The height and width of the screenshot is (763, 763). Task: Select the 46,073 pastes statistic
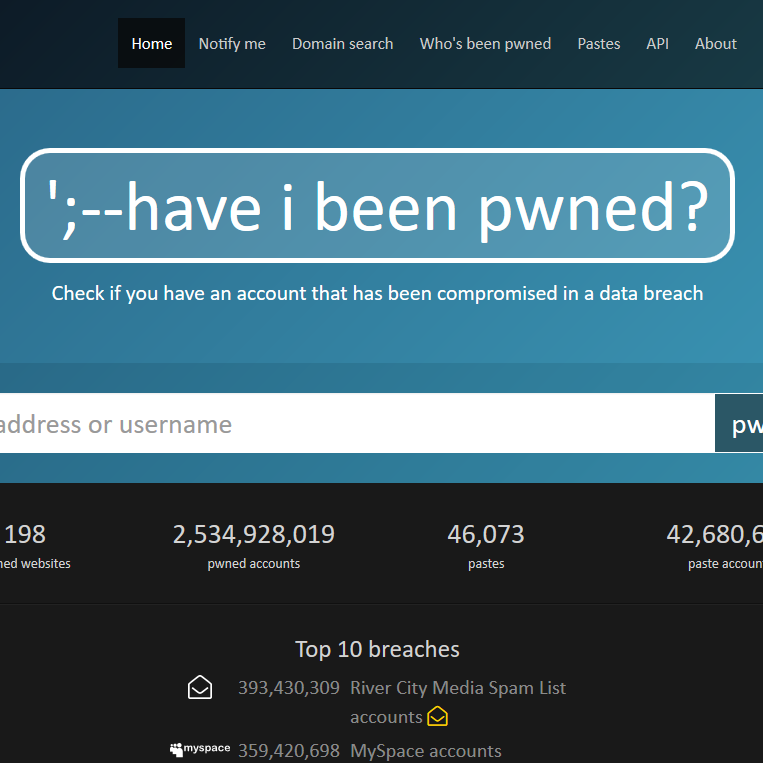485,535
